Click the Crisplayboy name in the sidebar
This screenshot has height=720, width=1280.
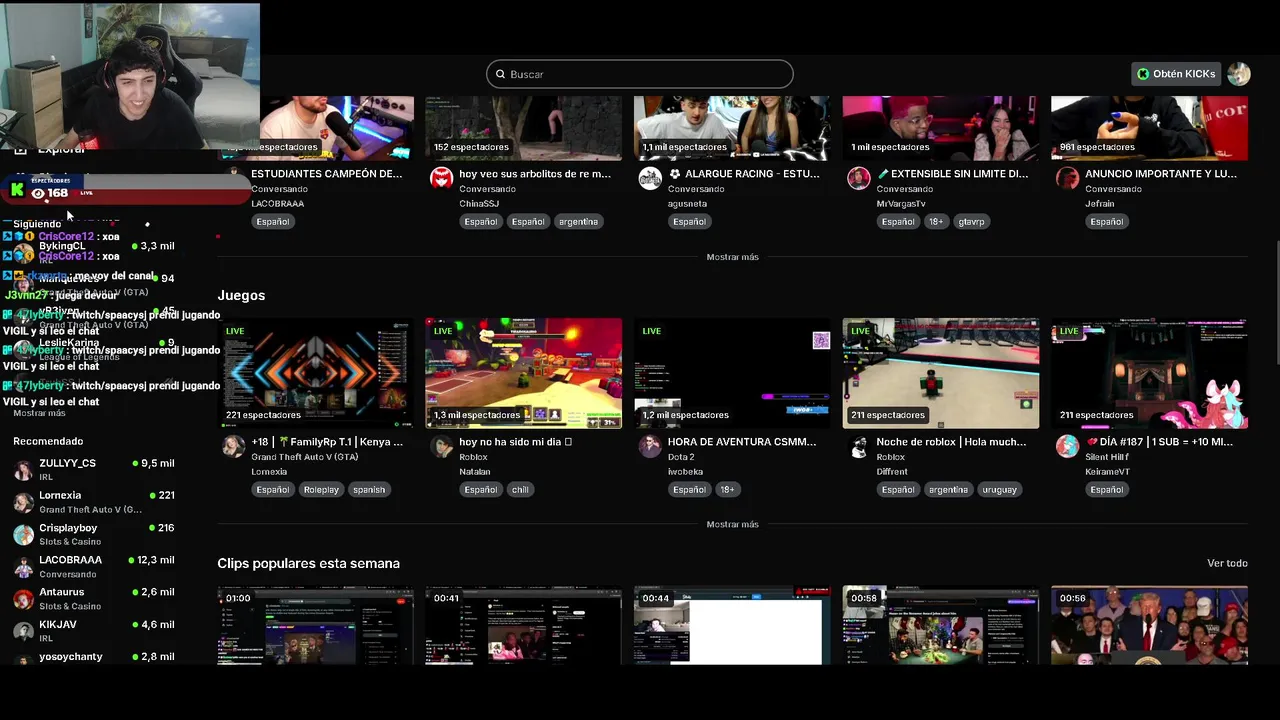pos(68,528)
